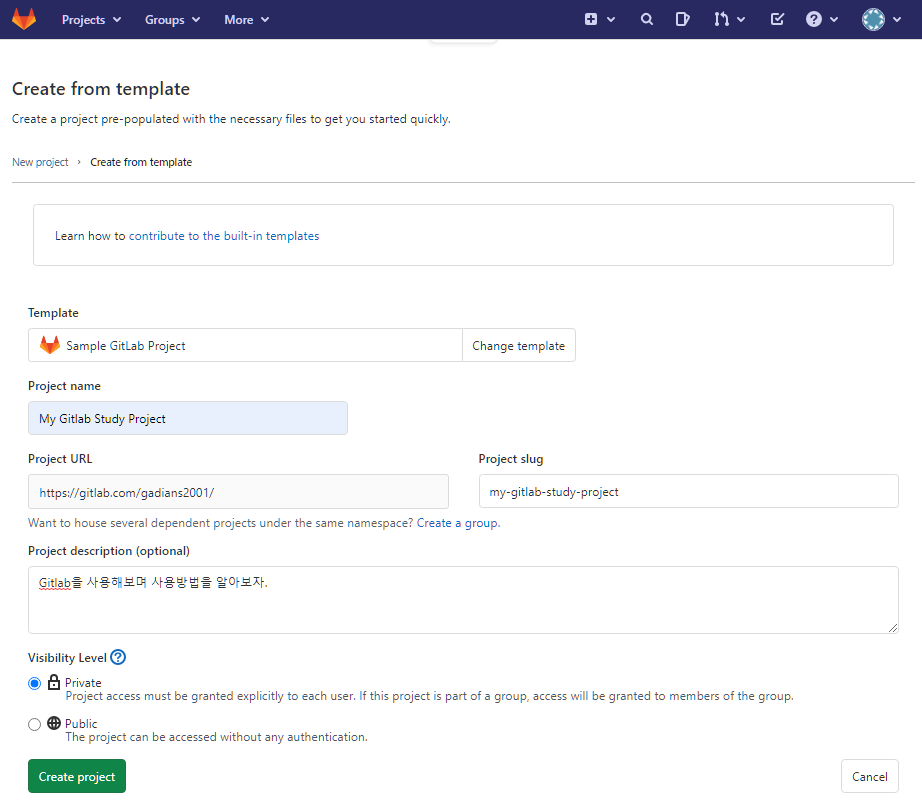Click the Create a group link
The image size is (922, 810).
click(x=457, y=523)
